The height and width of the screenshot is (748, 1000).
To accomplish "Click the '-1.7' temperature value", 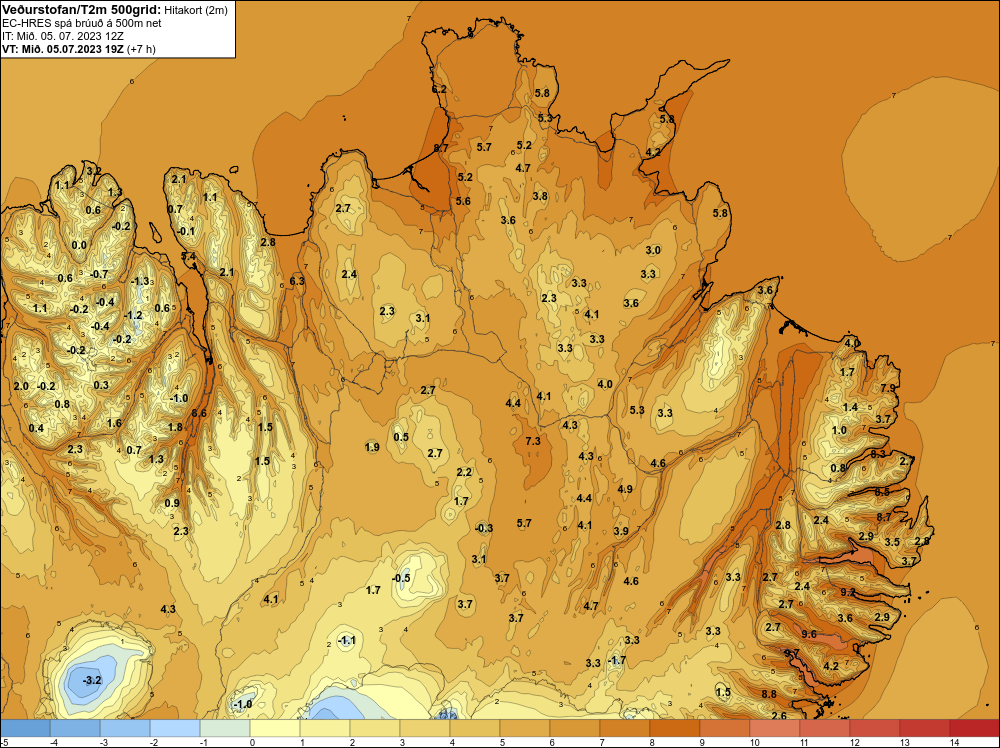I will coord(617,660).
